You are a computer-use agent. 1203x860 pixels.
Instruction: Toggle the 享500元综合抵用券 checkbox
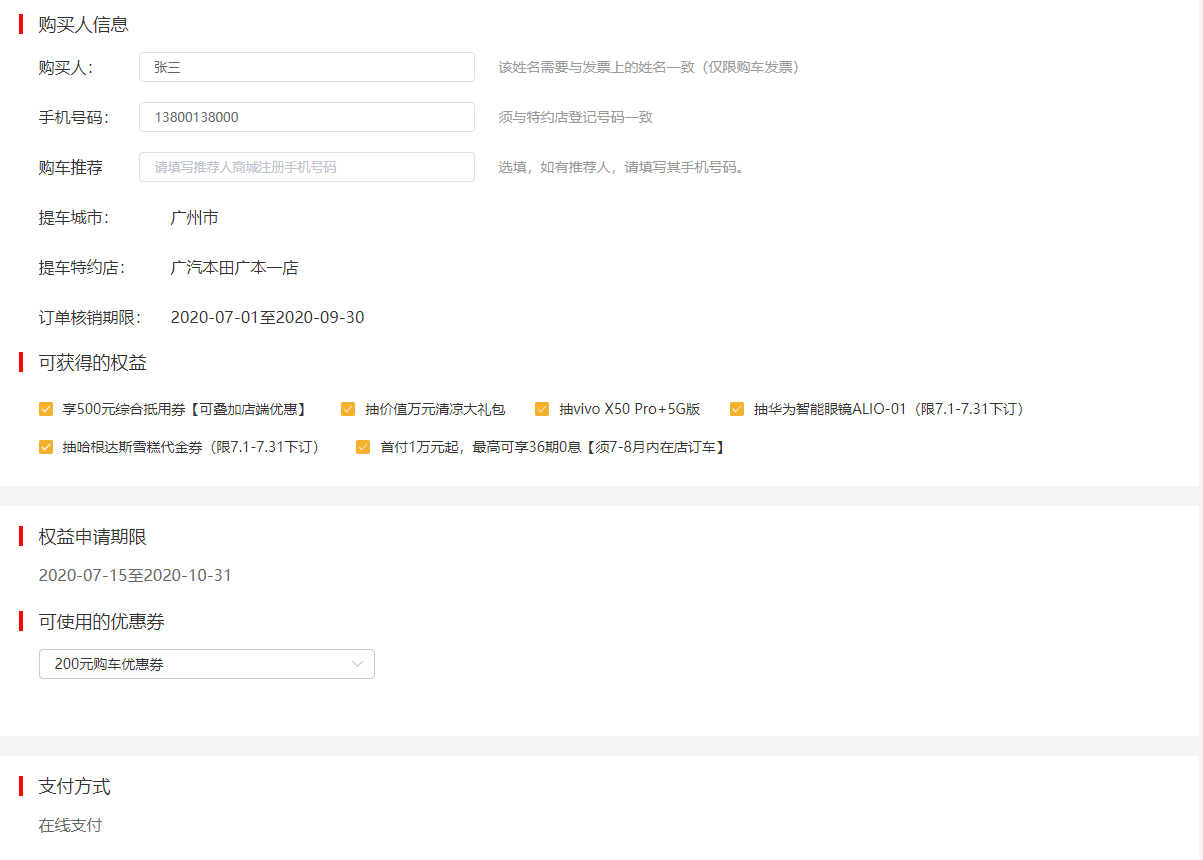(46, 409)
